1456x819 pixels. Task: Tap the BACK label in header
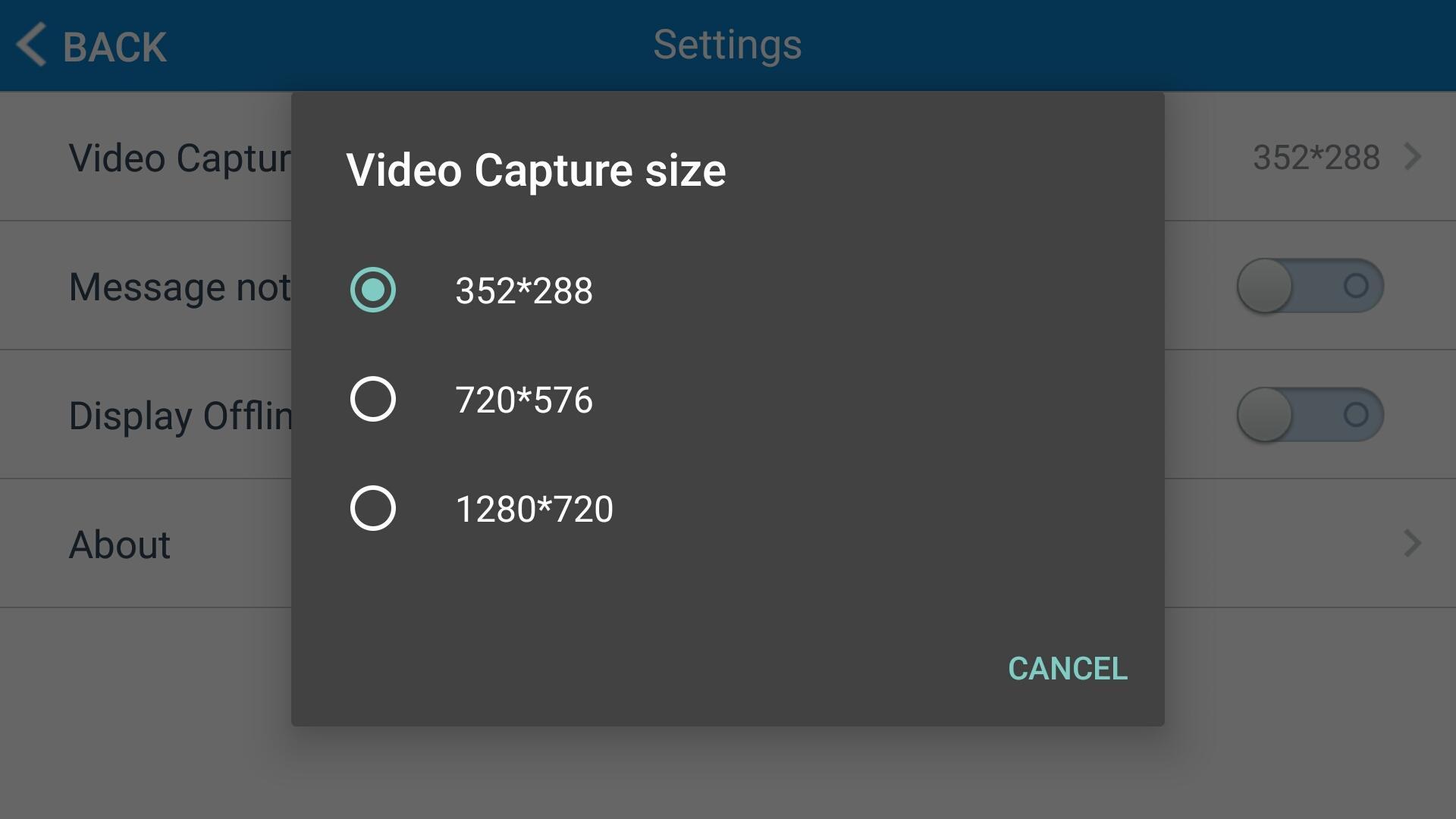[x=115, y=47]
